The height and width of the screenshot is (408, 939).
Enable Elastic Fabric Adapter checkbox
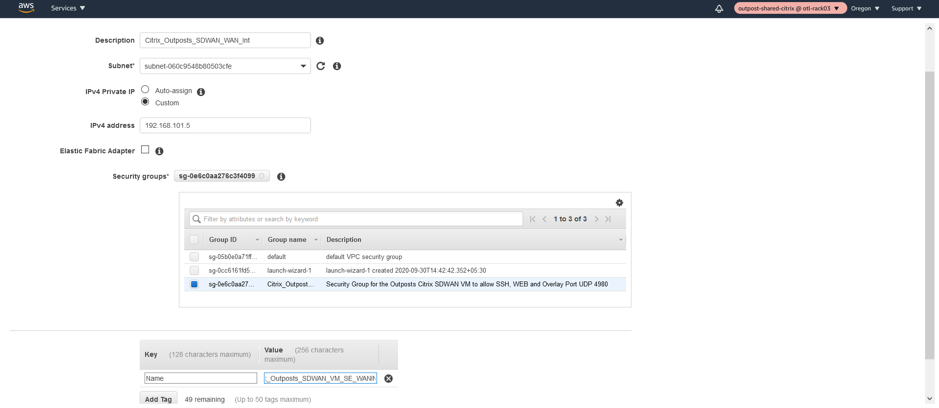[145, 150]
